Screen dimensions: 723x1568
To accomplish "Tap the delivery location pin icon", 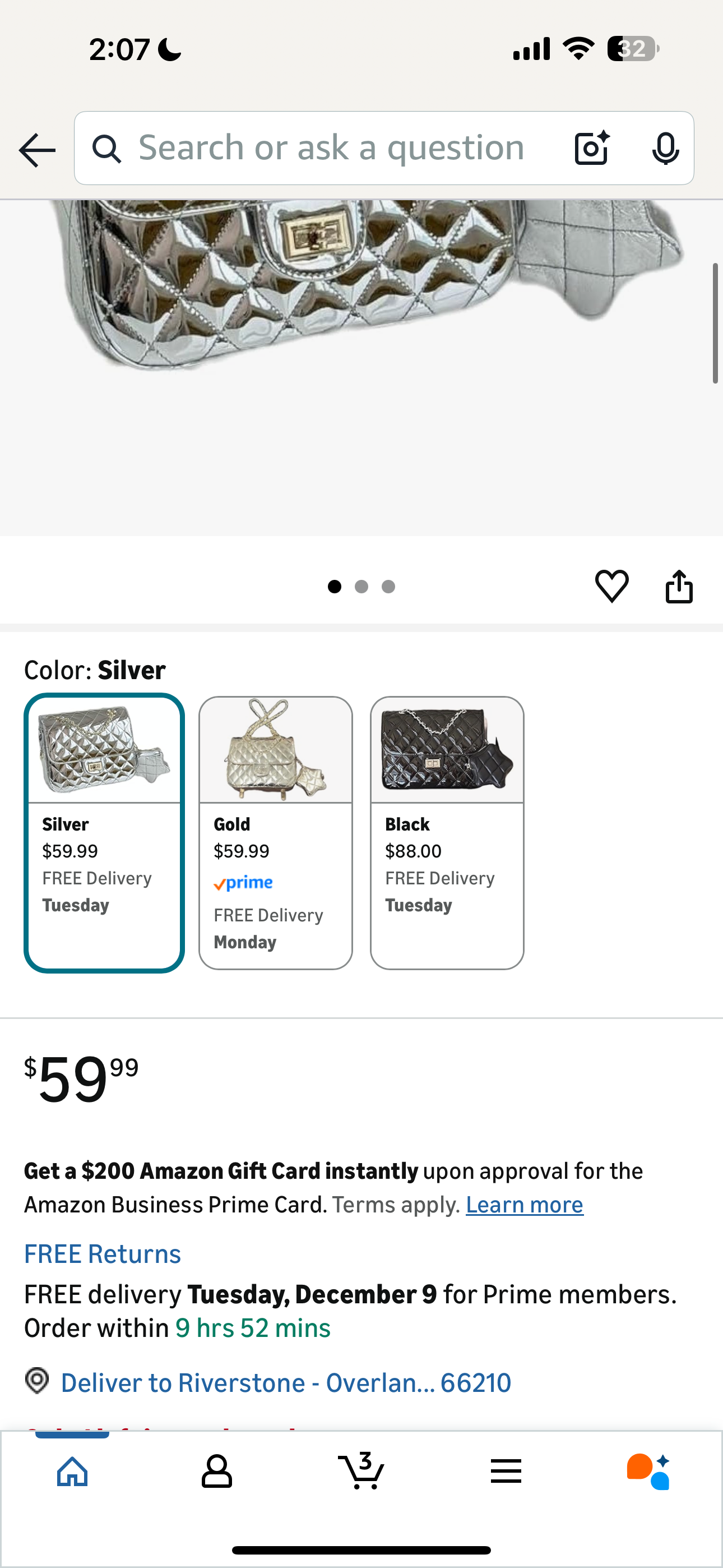I will tap(37, 1381).
